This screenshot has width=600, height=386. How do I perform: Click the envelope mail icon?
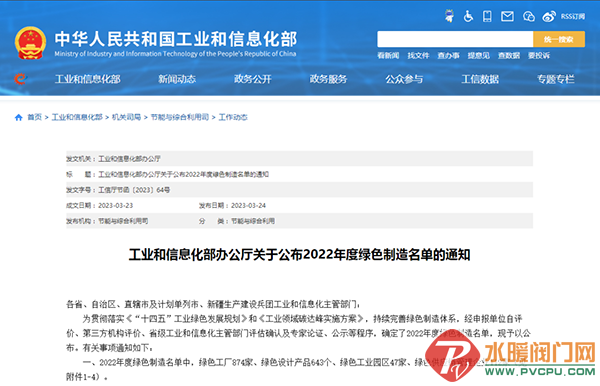click(x=507, y=16)
